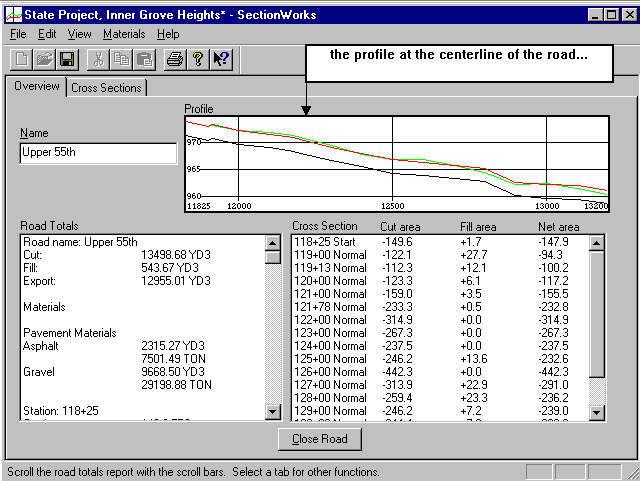Click the Cut scissors icon
Screen dimensions: 640x481
98,59
